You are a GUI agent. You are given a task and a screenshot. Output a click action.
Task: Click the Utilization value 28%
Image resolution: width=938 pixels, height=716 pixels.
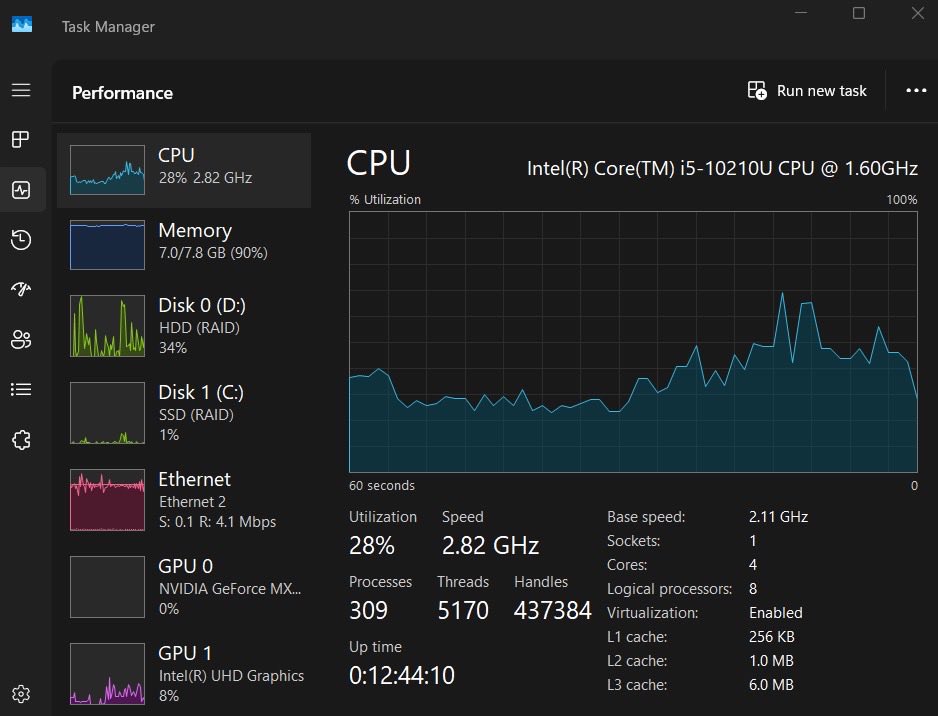click(371, 546)
